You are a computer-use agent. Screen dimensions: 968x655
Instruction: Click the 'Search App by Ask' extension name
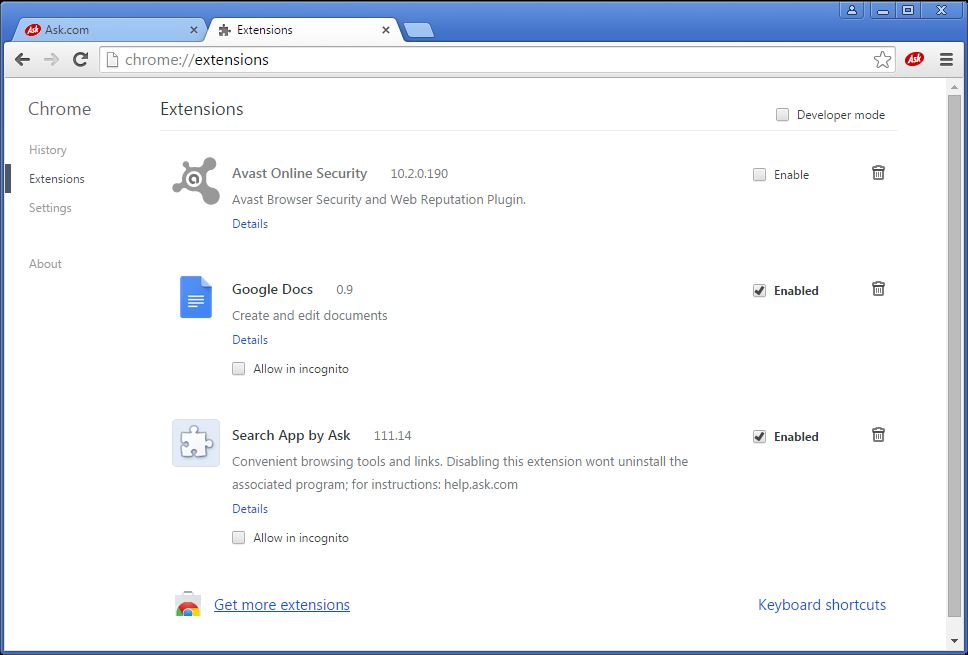click(291, 435)
